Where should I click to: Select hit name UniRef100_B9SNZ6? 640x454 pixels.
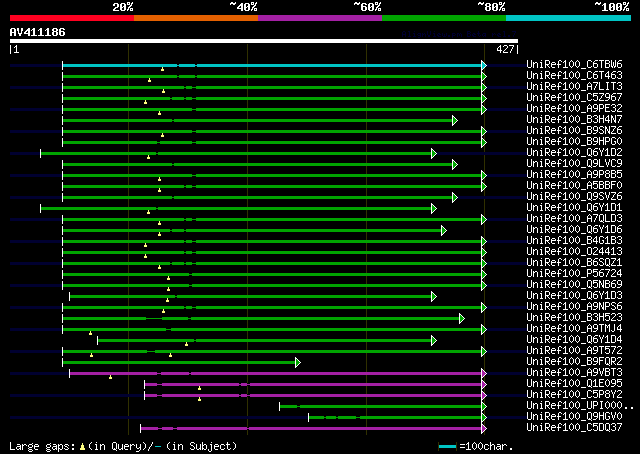coord(574,131)
